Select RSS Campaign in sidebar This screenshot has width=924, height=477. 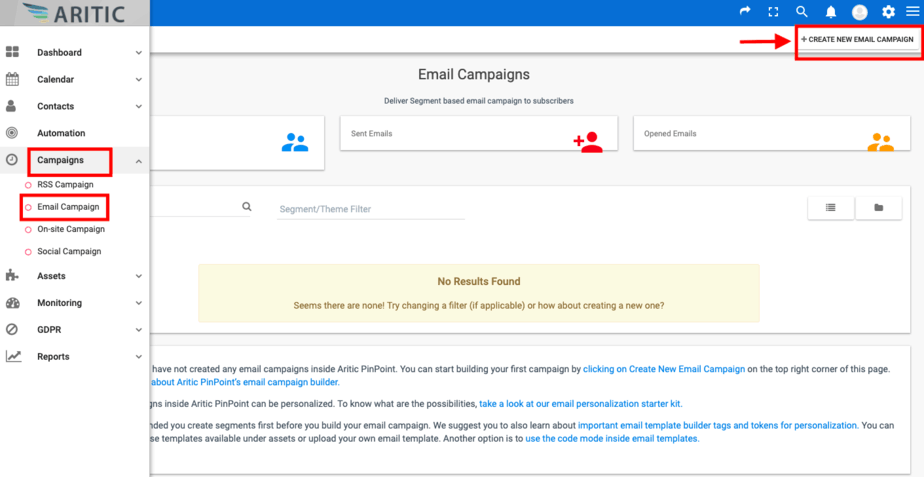65,185
